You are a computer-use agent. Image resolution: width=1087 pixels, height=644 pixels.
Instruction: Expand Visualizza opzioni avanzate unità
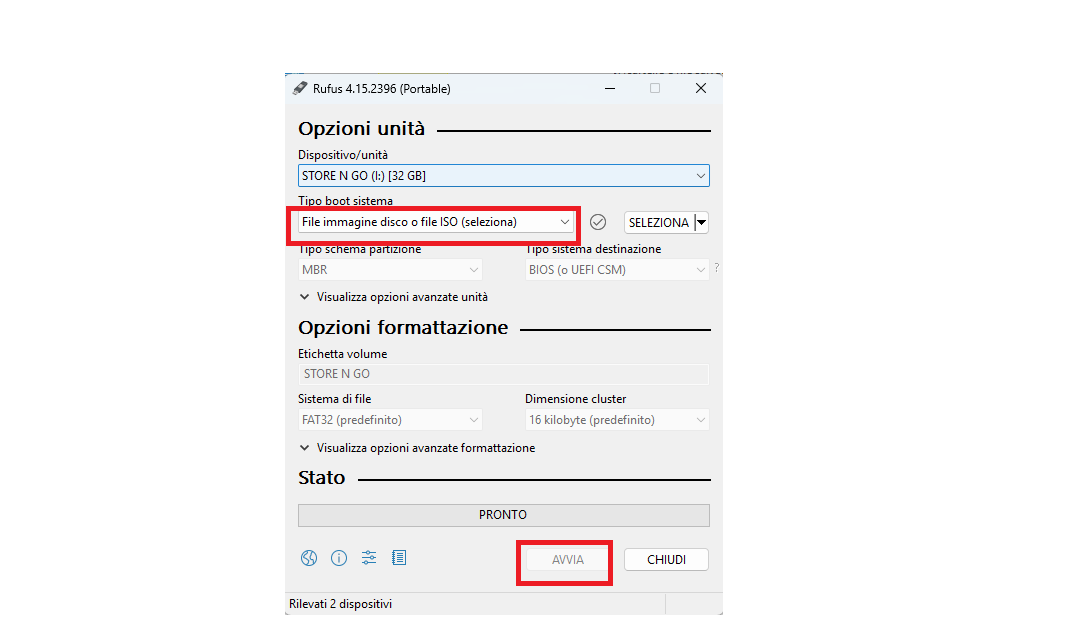click(x=394, y=297)
